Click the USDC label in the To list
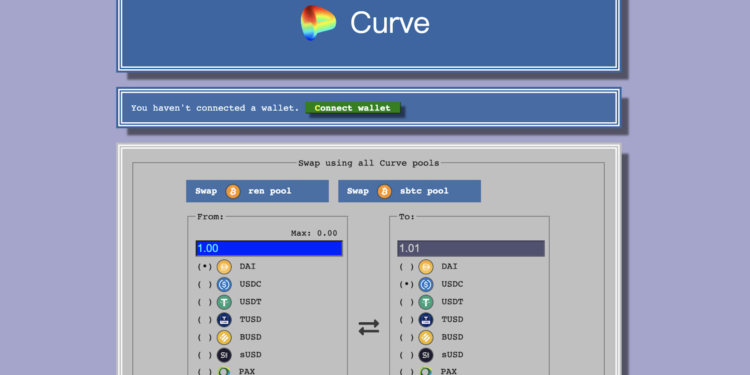750x375 pixels. click(x=452, y=284)
